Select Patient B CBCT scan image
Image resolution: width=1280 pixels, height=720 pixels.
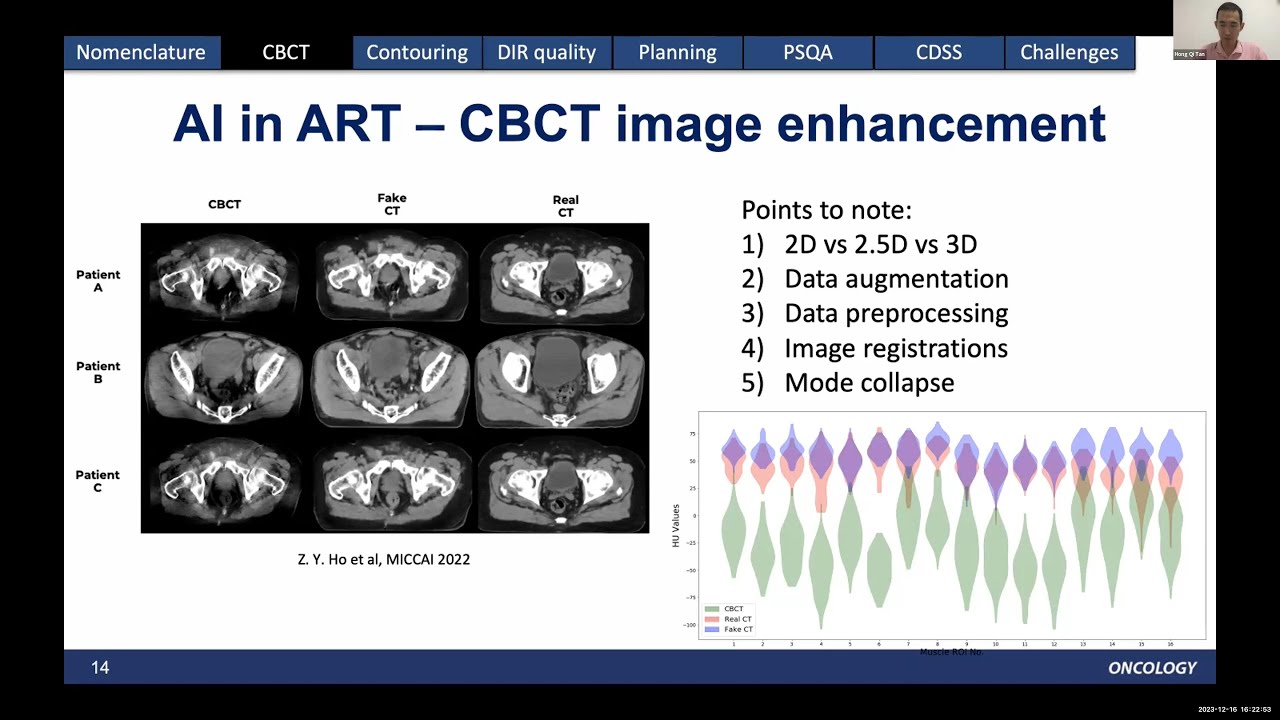tap(224, 376)
